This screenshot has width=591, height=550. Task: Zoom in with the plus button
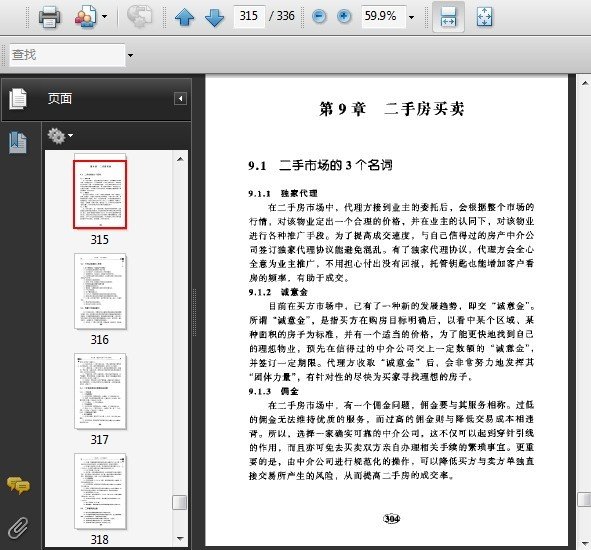(x=343, y=16)
